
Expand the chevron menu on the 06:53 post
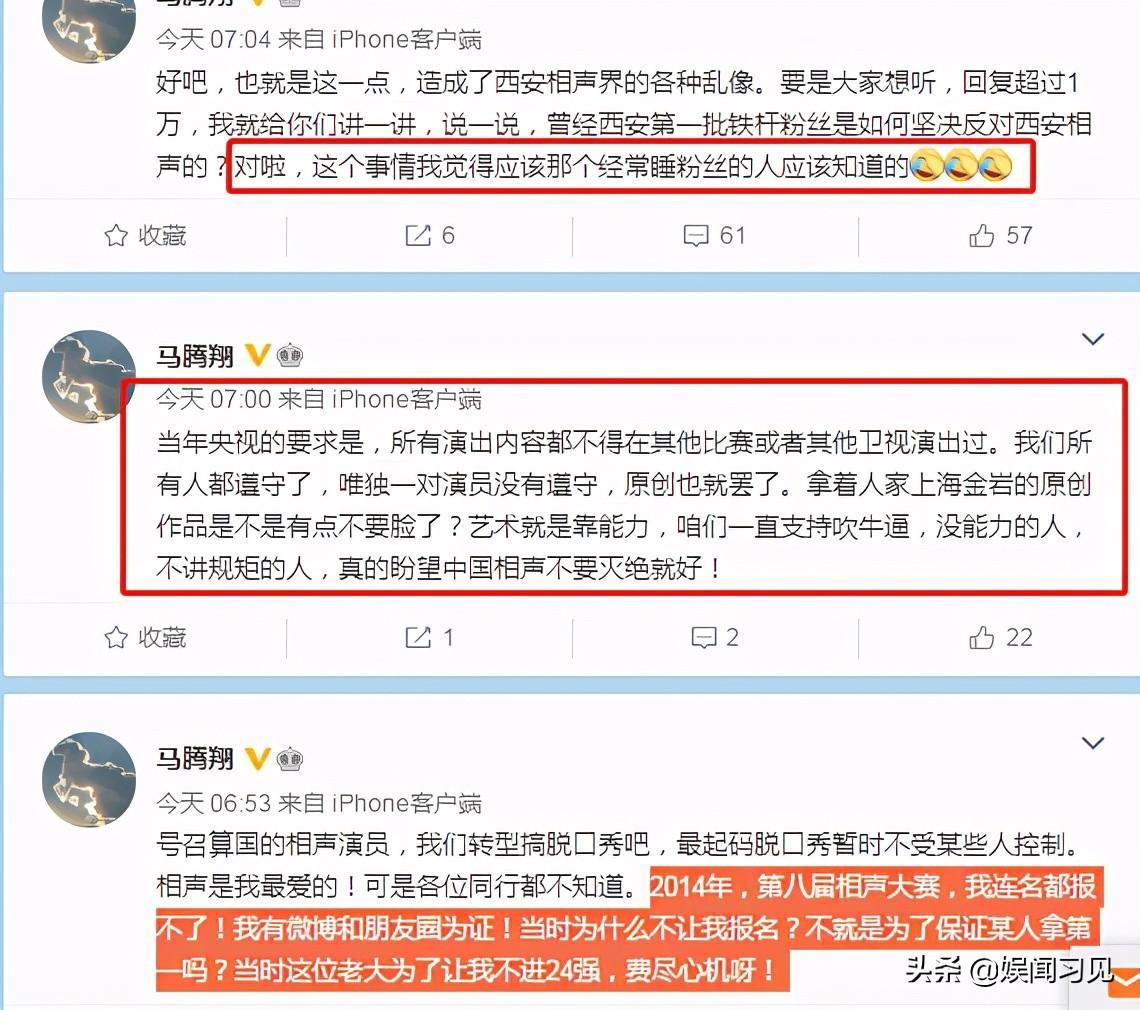[x=1093, y=742]
